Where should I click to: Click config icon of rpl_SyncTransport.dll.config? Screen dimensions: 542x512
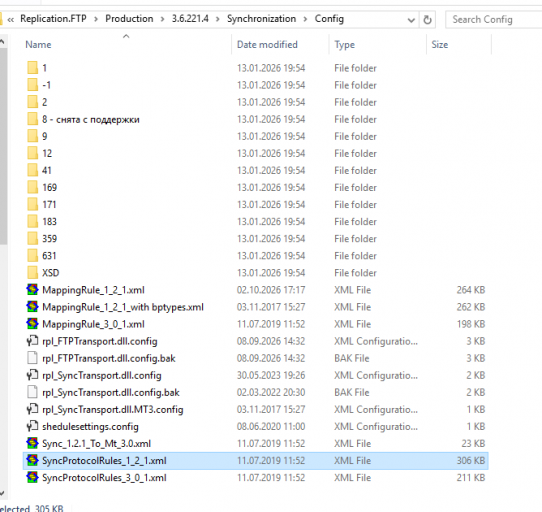pos(32,375)
